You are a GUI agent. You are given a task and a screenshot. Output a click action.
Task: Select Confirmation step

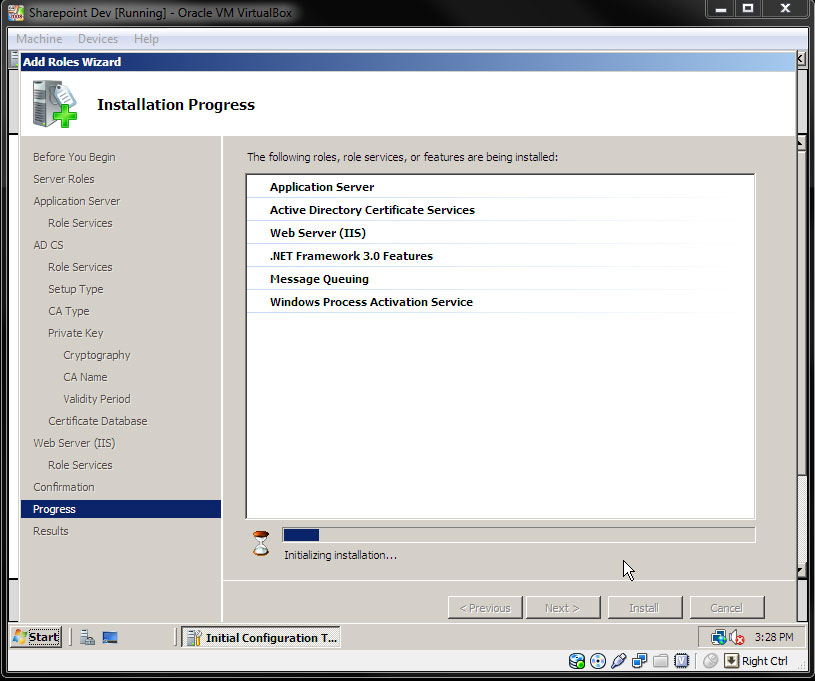(x=64, y=487)
